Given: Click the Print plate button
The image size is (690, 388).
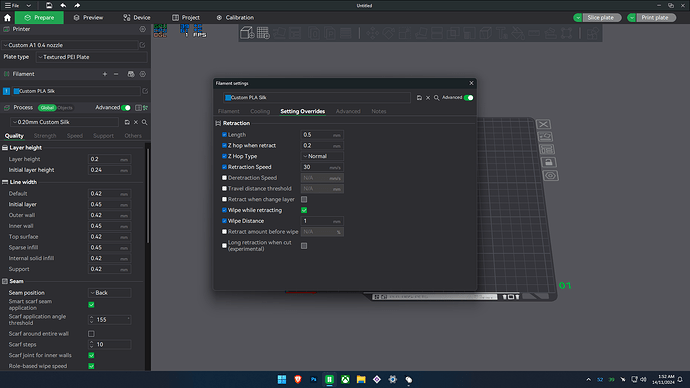Looking at the screenshot, I should [x=655, y=18].
